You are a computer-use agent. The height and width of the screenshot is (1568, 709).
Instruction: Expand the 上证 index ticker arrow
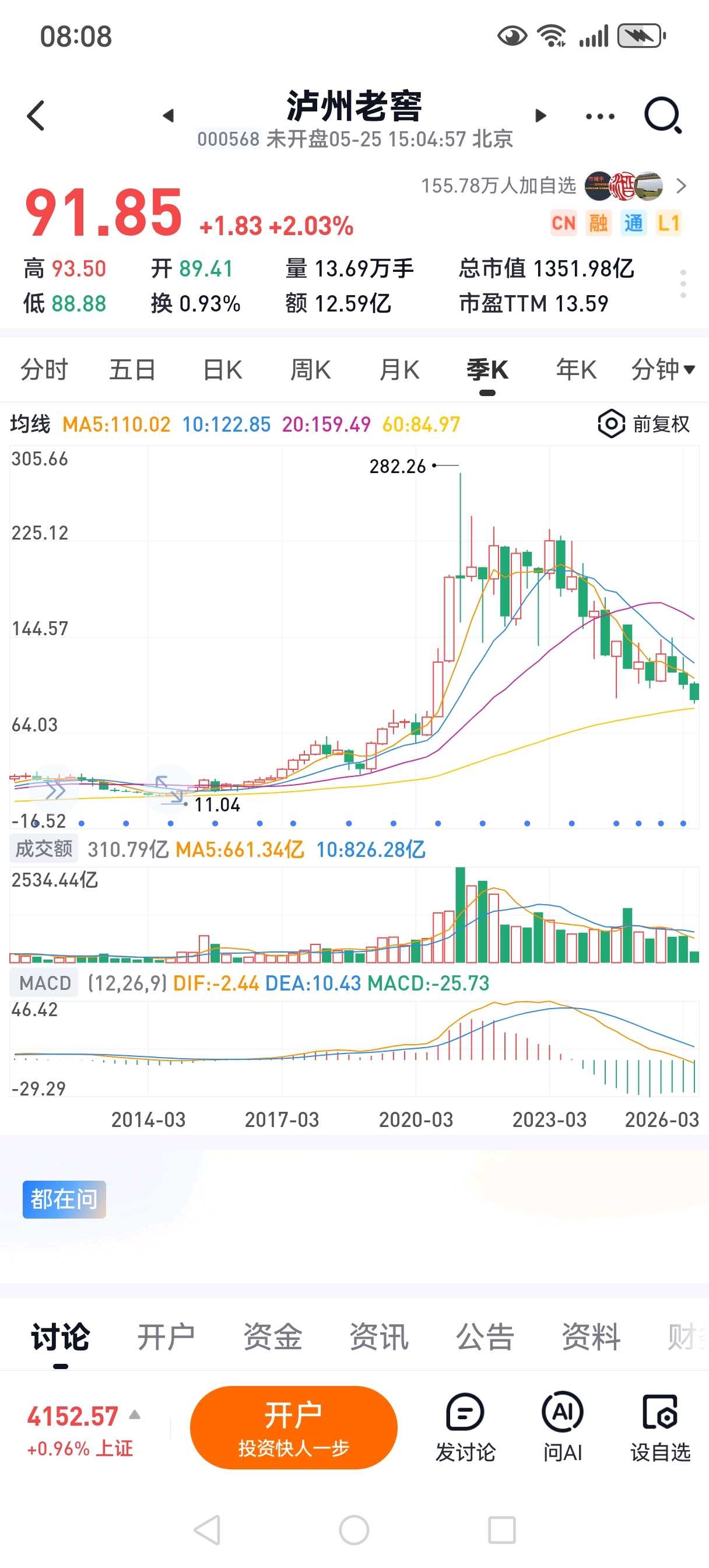click(x=135, y=1415)
